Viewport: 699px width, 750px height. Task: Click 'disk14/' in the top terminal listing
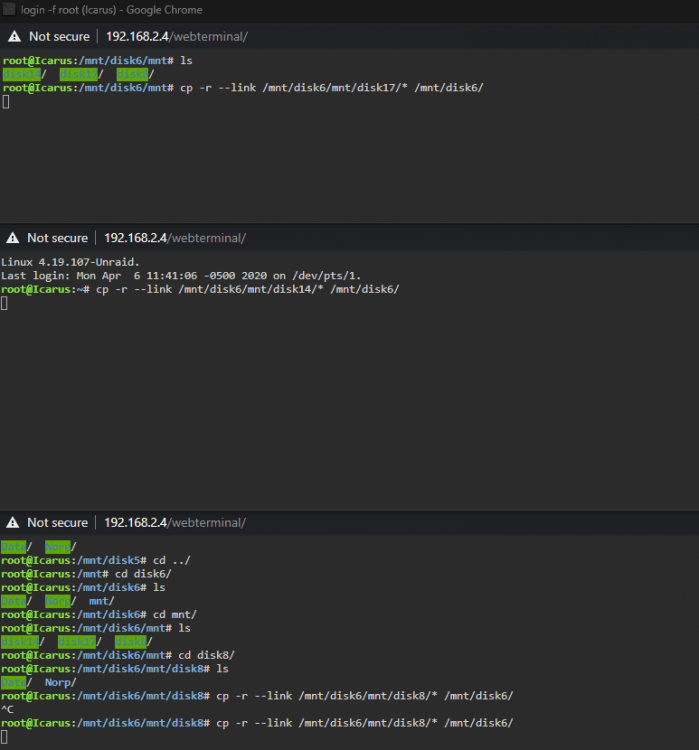point(24,74)
